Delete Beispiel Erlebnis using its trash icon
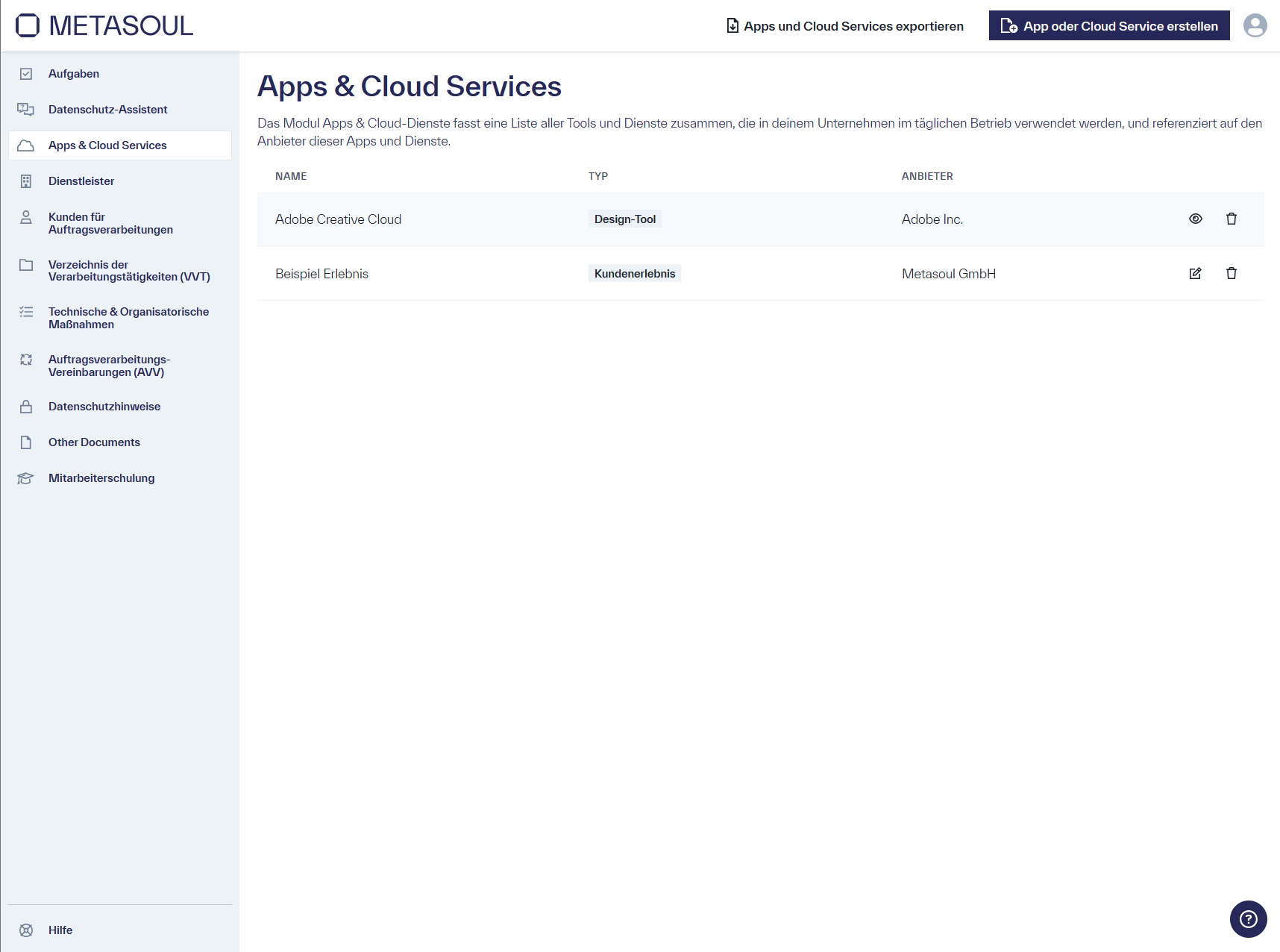1280x952 pixels. 1232,273
